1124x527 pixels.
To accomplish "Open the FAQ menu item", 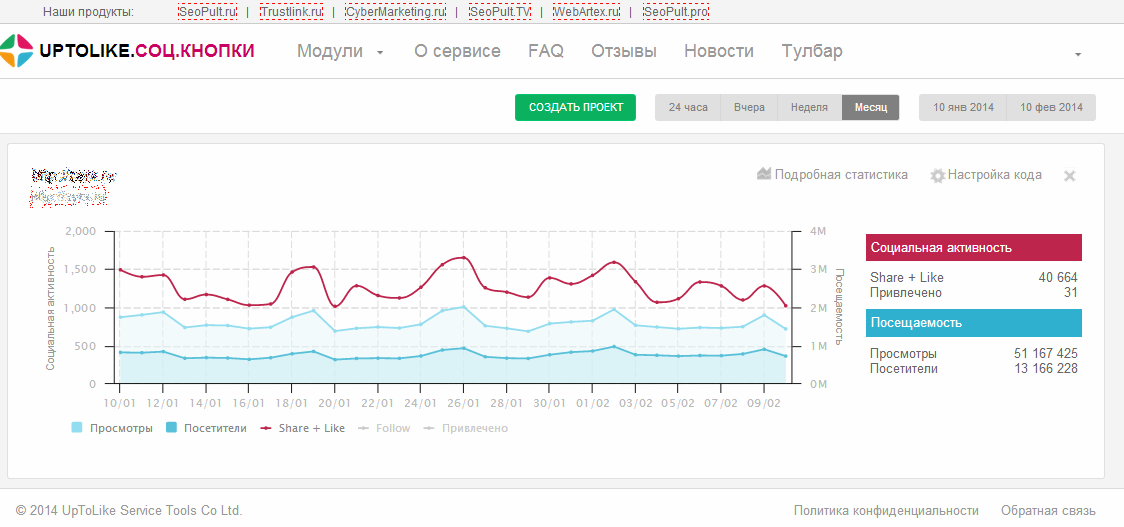I will click(x=546, y=51).
